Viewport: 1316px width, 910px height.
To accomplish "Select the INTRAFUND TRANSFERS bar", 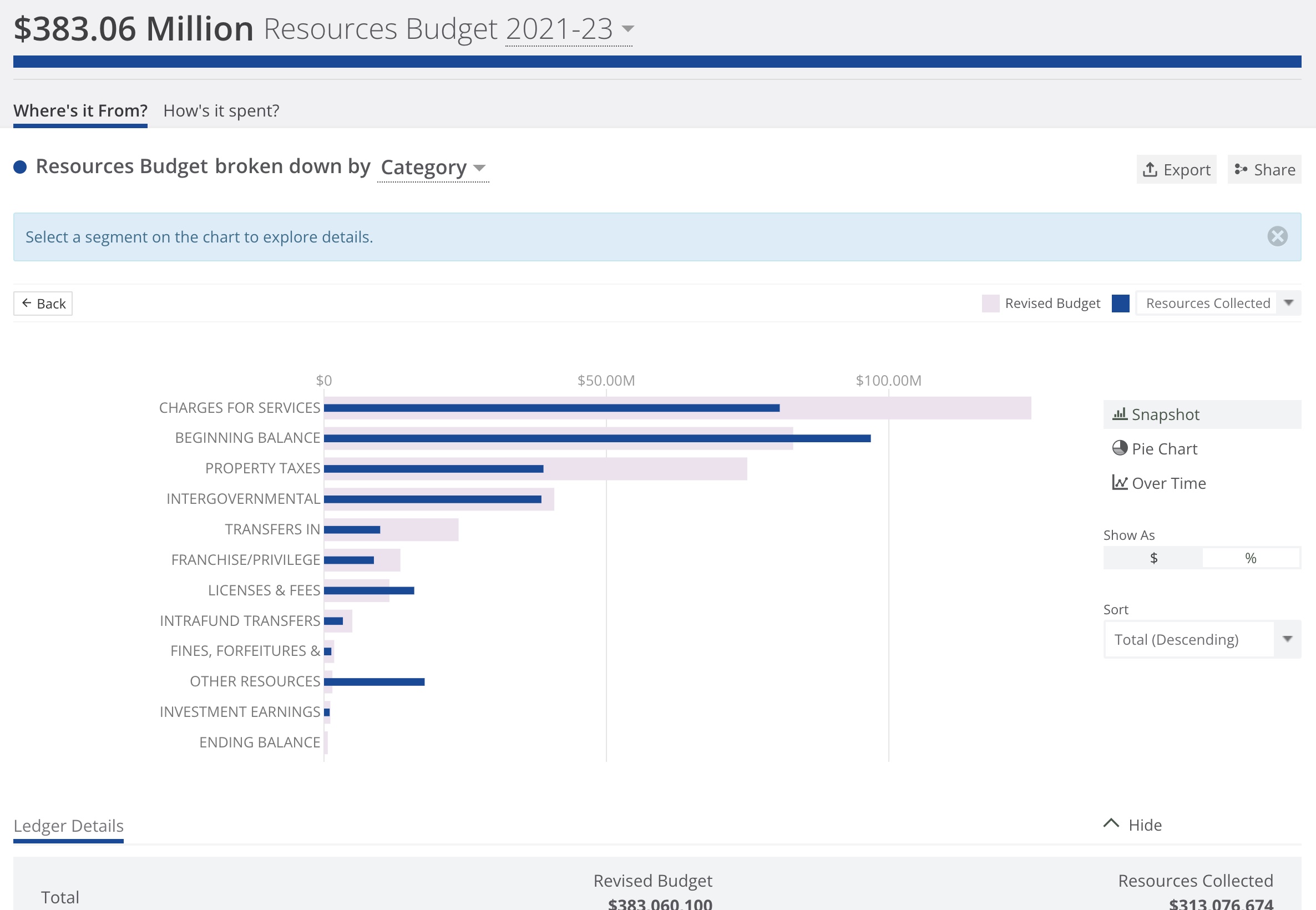I will click(x=337, y=621).
